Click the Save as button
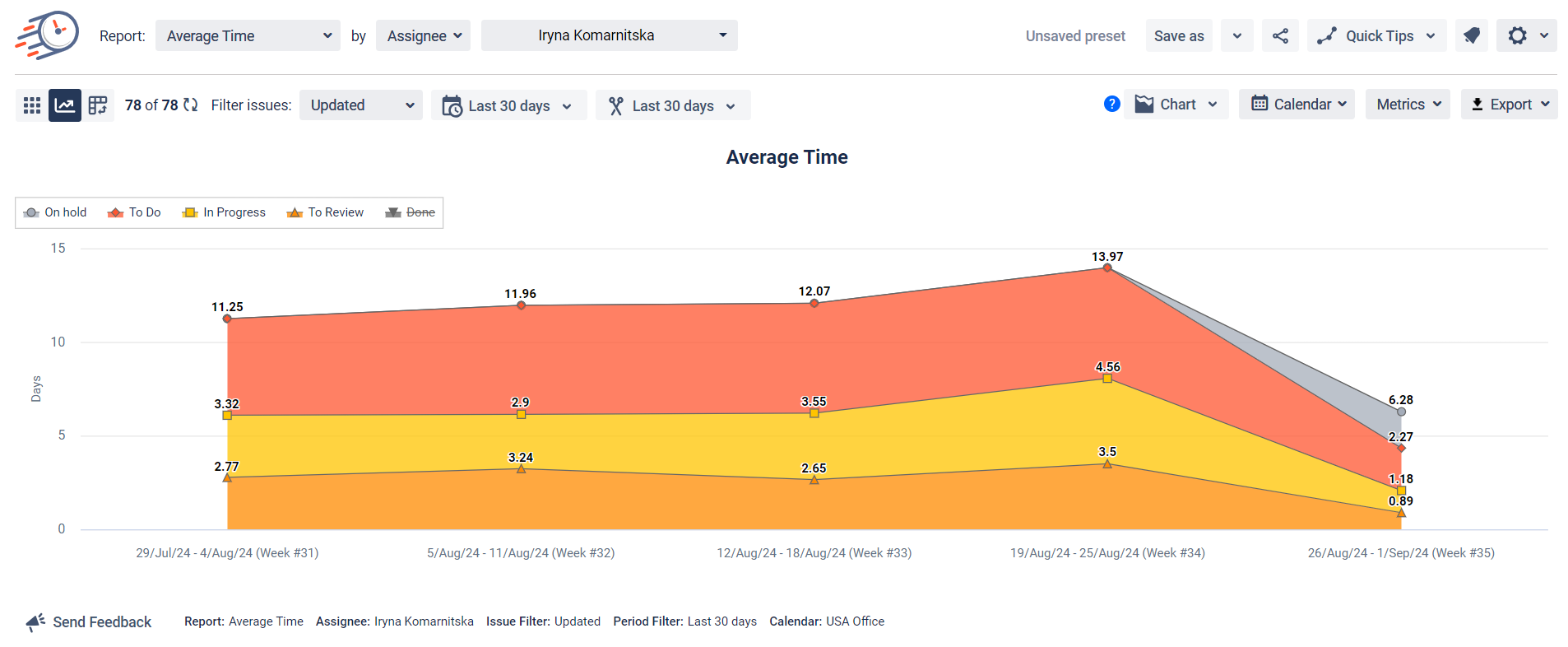The image size is (1568, 647). (x=1178, y=36)
